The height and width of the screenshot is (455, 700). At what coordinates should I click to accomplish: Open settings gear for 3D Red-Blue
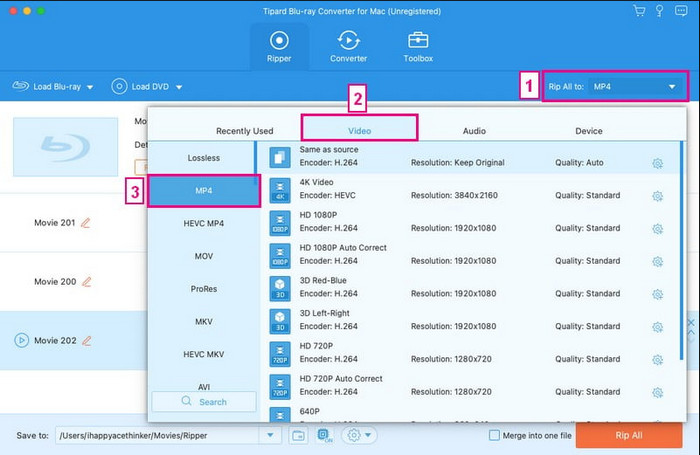point(658,294)
